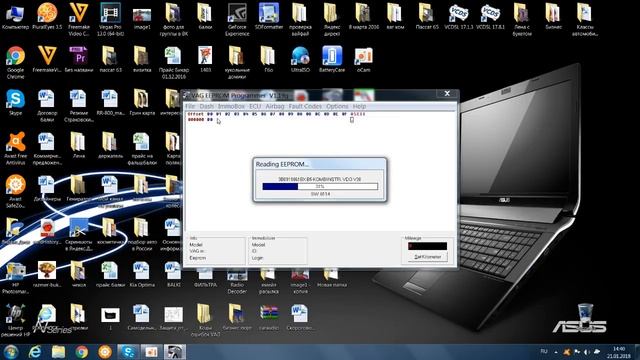Screen dimensions: 640x360
Task: Select the Premiere Pro project file icon
Action: 79,59
